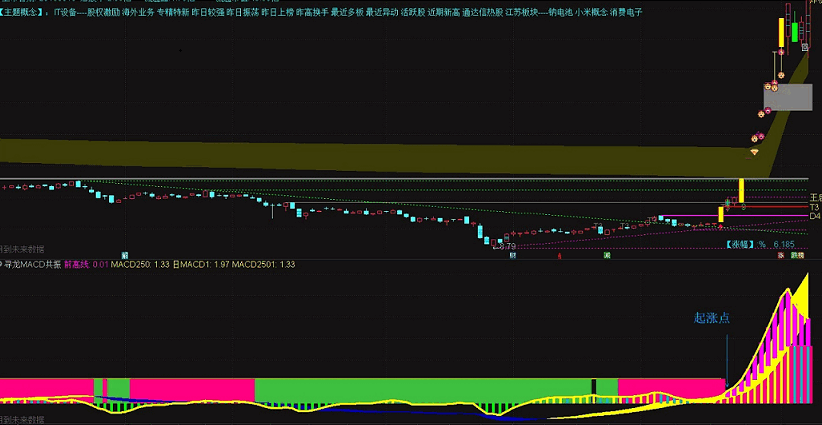Click the 前高线 0.01 indicator value
The height and width of the screenshot is (425, 822).
86,265
